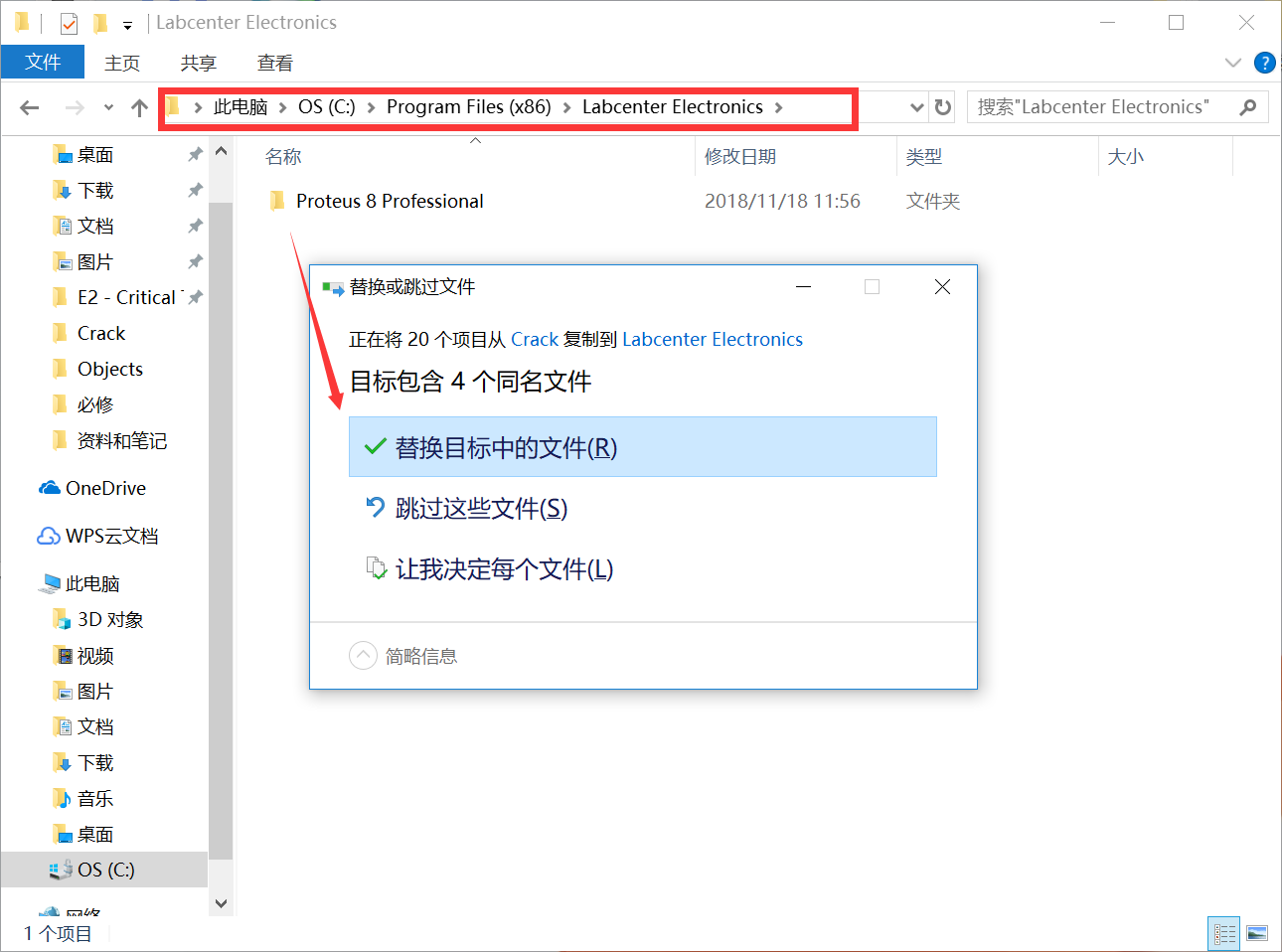Open 视频 folder under 此电脑
The image size is (1282, 952).
tap(95, 655)
